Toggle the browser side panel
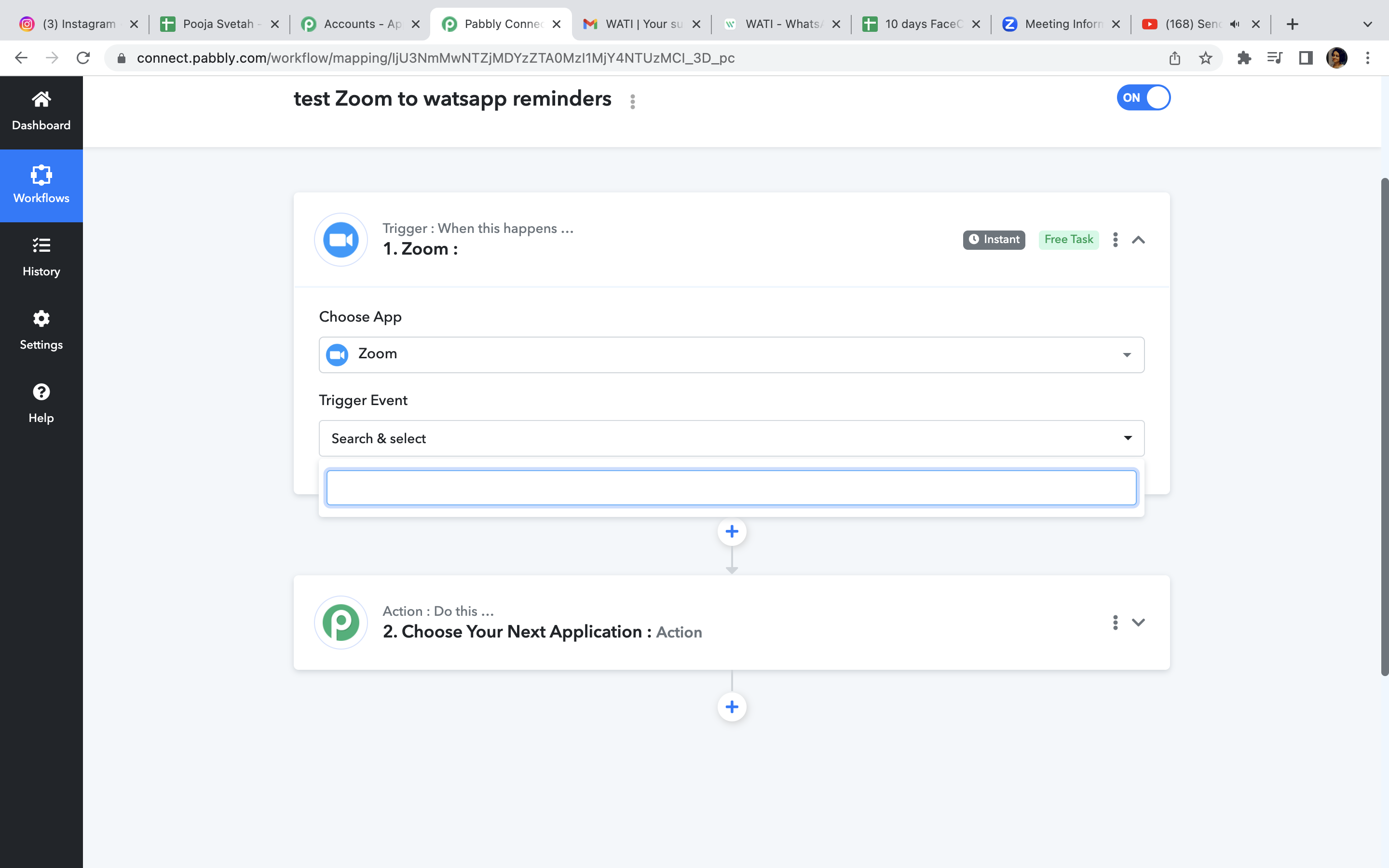1389x868 pixels. (x=1306, y=58)
